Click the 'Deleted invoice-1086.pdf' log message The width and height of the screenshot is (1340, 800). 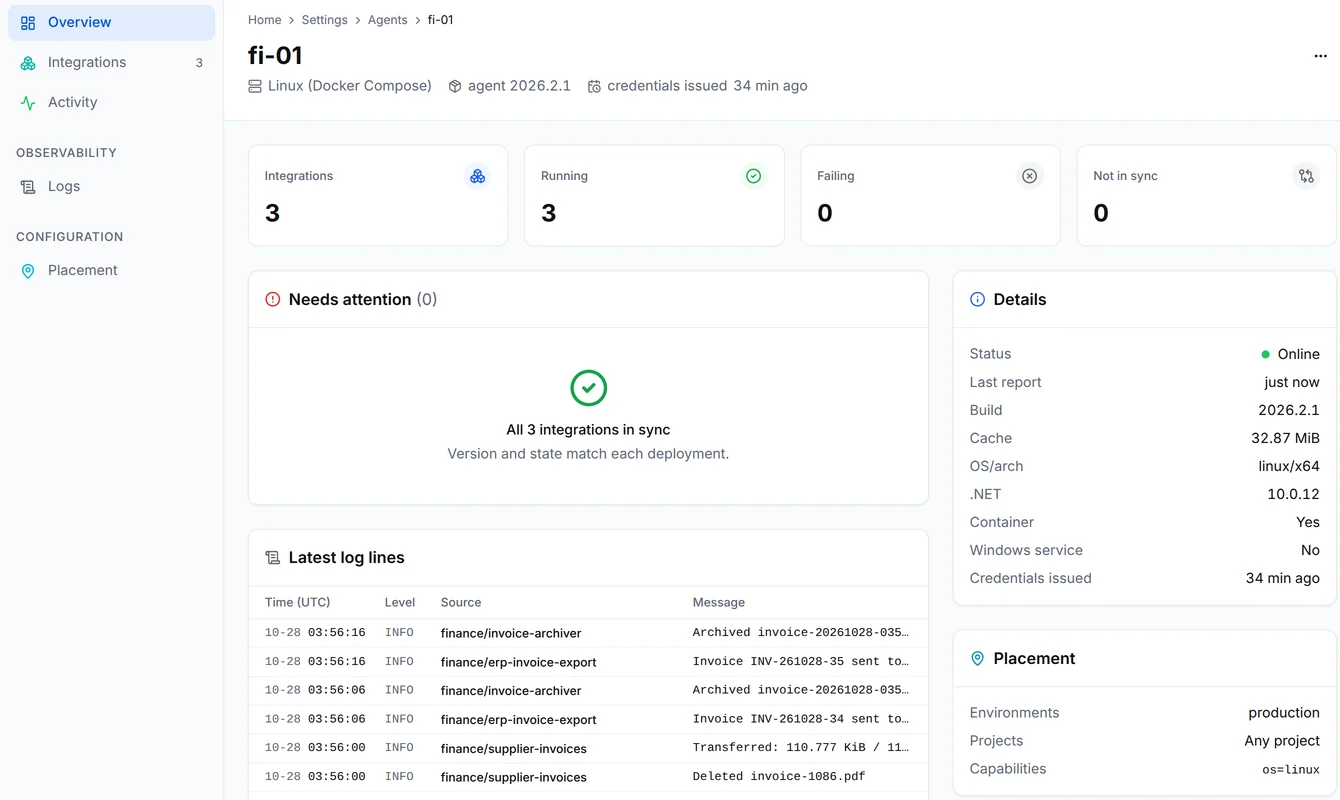click(x=779, y=777)
